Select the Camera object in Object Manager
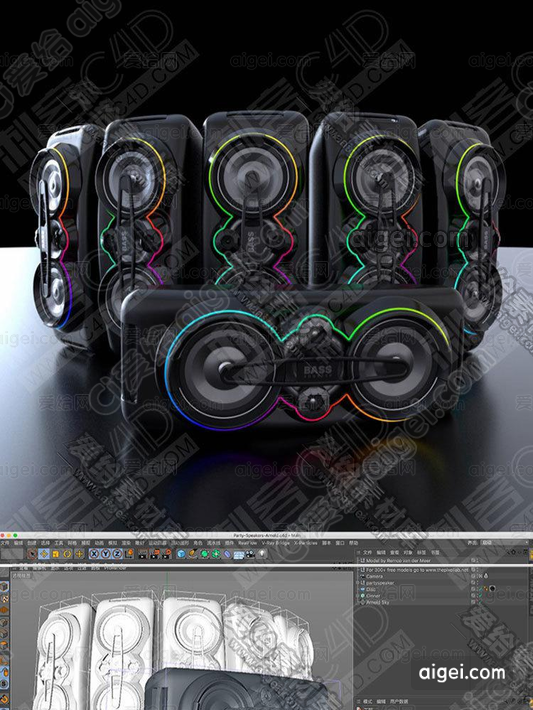533x710 pixels. (x=374, y=576)
